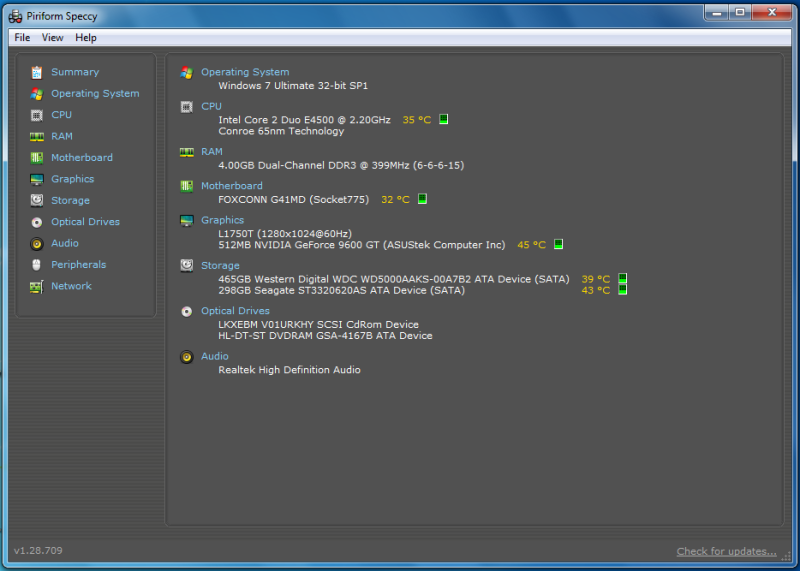
Task: Click the version number v1.28.709
Action: [x=38, y=551]
